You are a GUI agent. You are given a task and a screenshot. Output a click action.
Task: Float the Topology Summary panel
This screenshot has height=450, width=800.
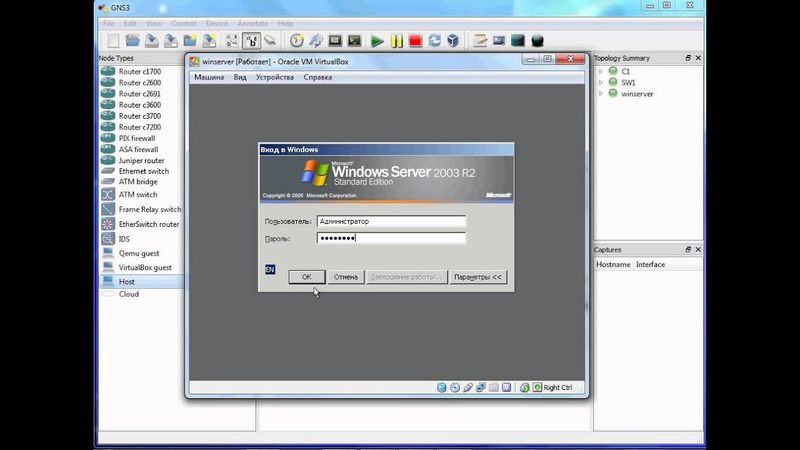688,58
